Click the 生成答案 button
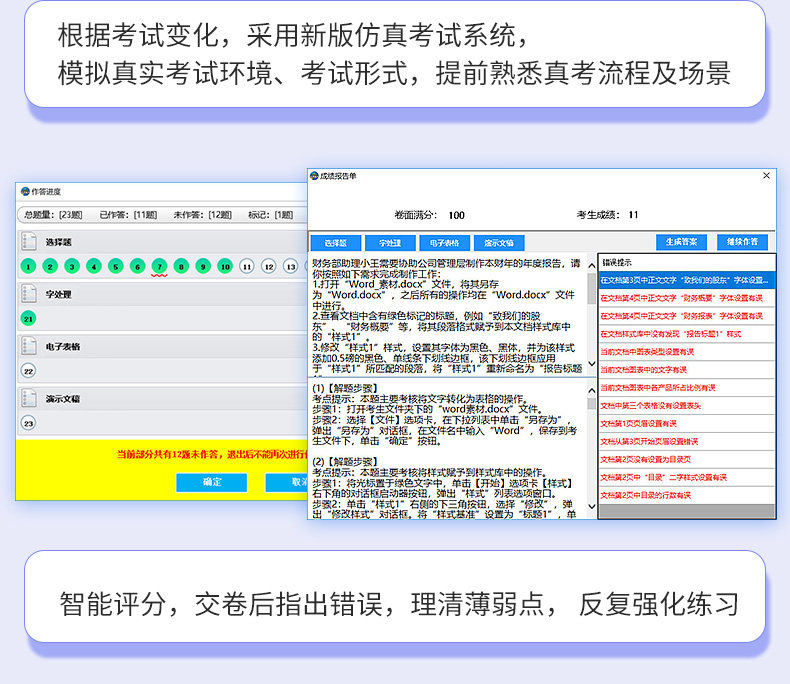This screenshot has width=790, height=684. (681, 242)
